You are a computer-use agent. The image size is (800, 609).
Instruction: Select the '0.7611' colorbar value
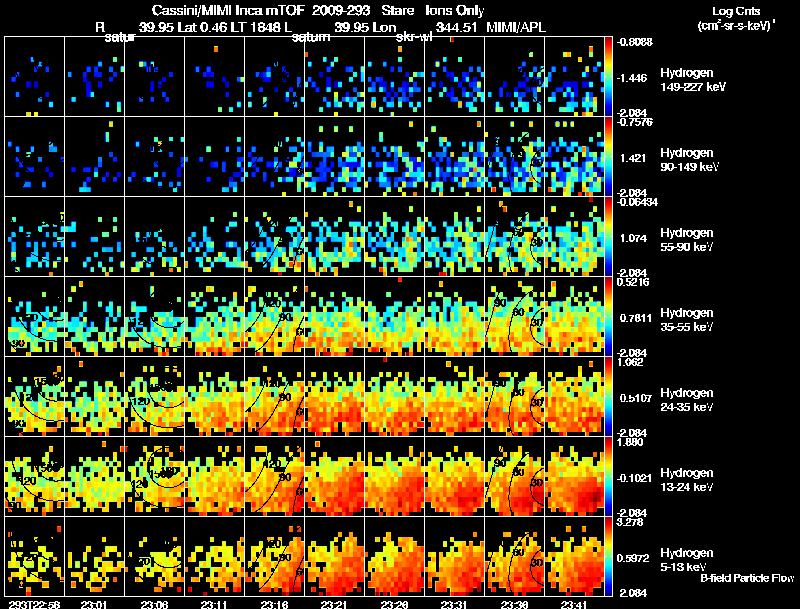coord(636,318)
